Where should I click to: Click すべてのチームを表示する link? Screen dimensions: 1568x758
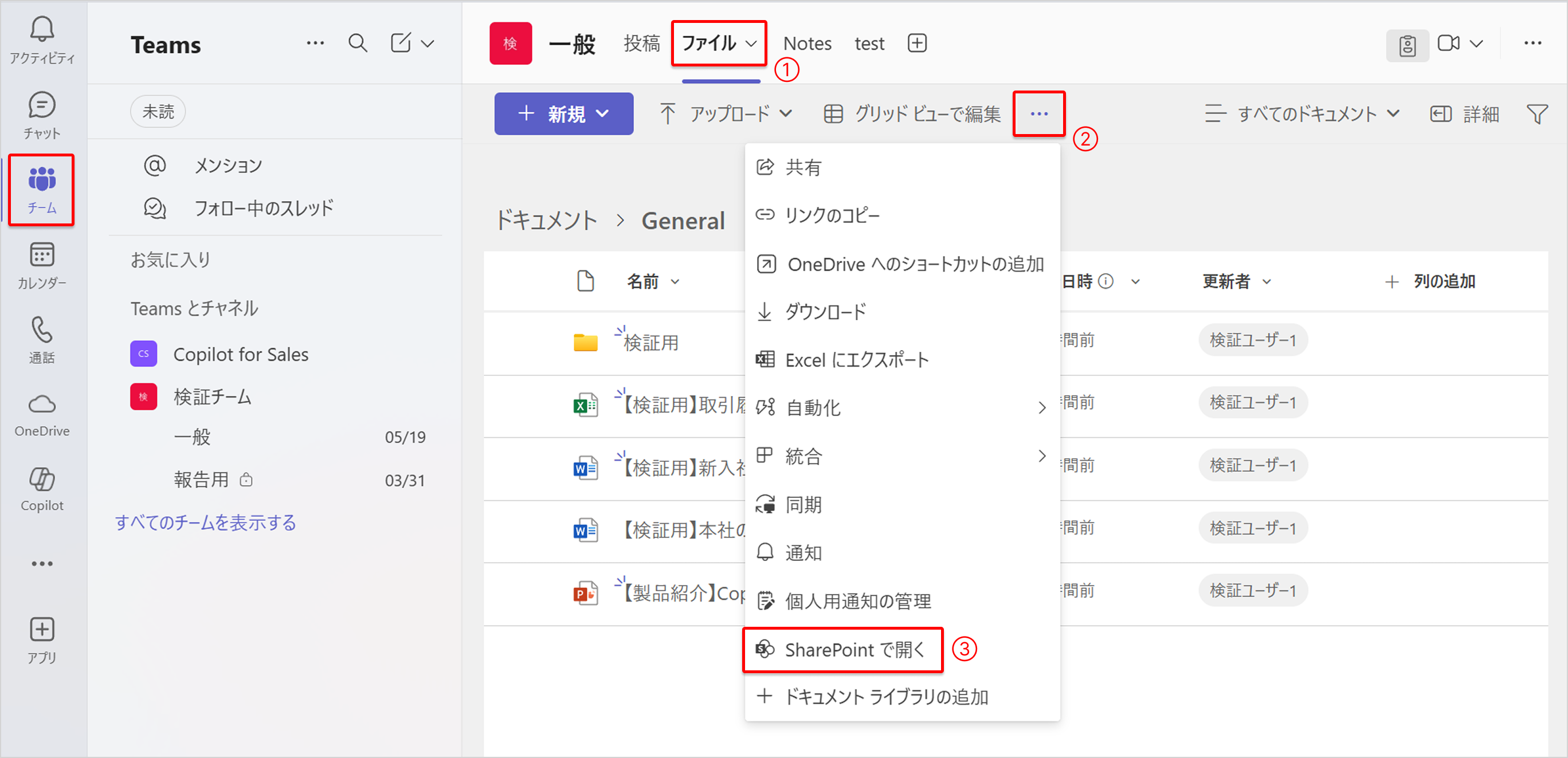[205, 522]
